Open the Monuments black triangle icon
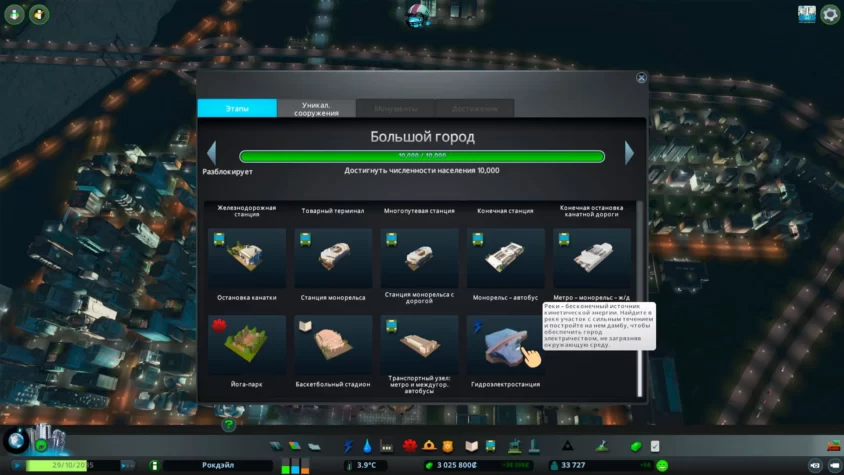844x475 pixels. tap(567, 445)
